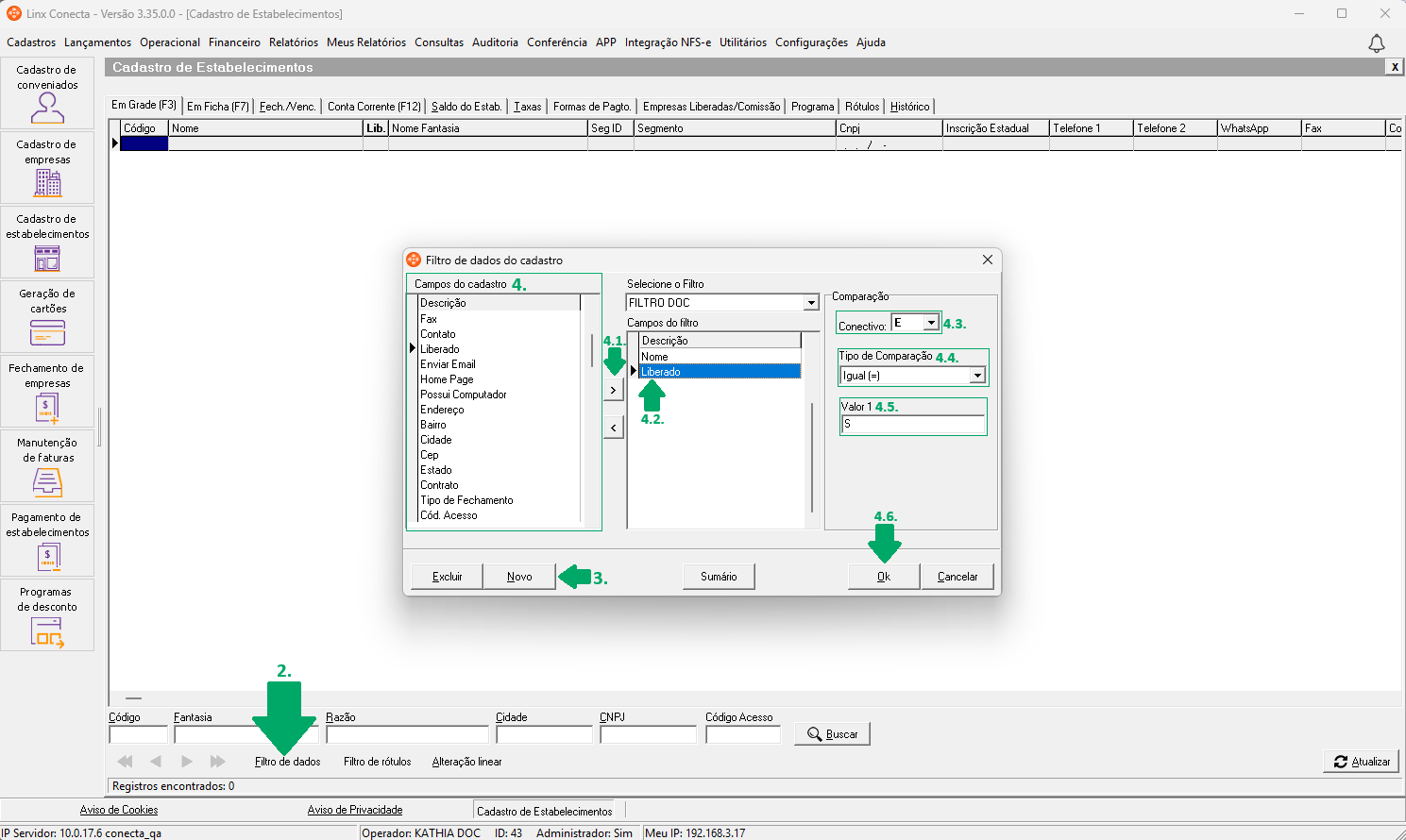
Task: Go to last record navigation arrow
Action: pos(218,762)
